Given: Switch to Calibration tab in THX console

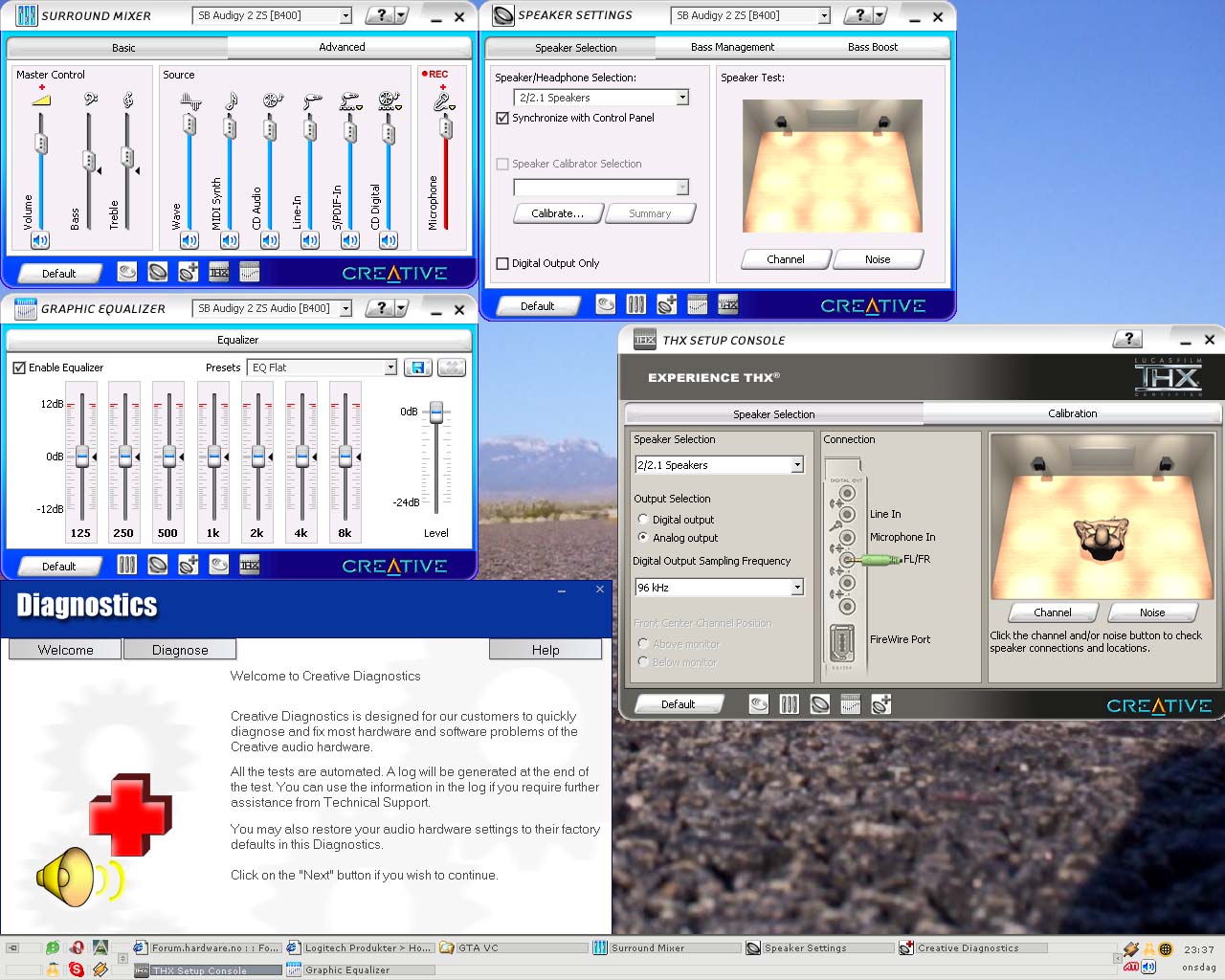Looking at the screenshot, I should (x=1072, y=413).
